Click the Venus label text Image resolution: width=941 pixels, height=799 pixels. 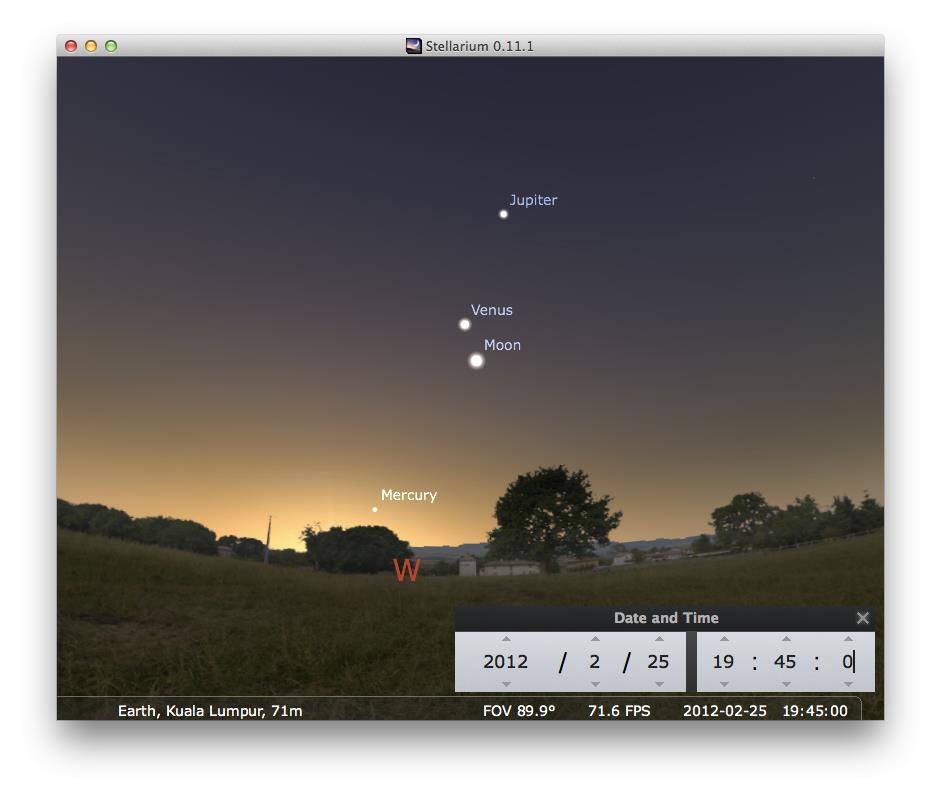tap(492, 310)
